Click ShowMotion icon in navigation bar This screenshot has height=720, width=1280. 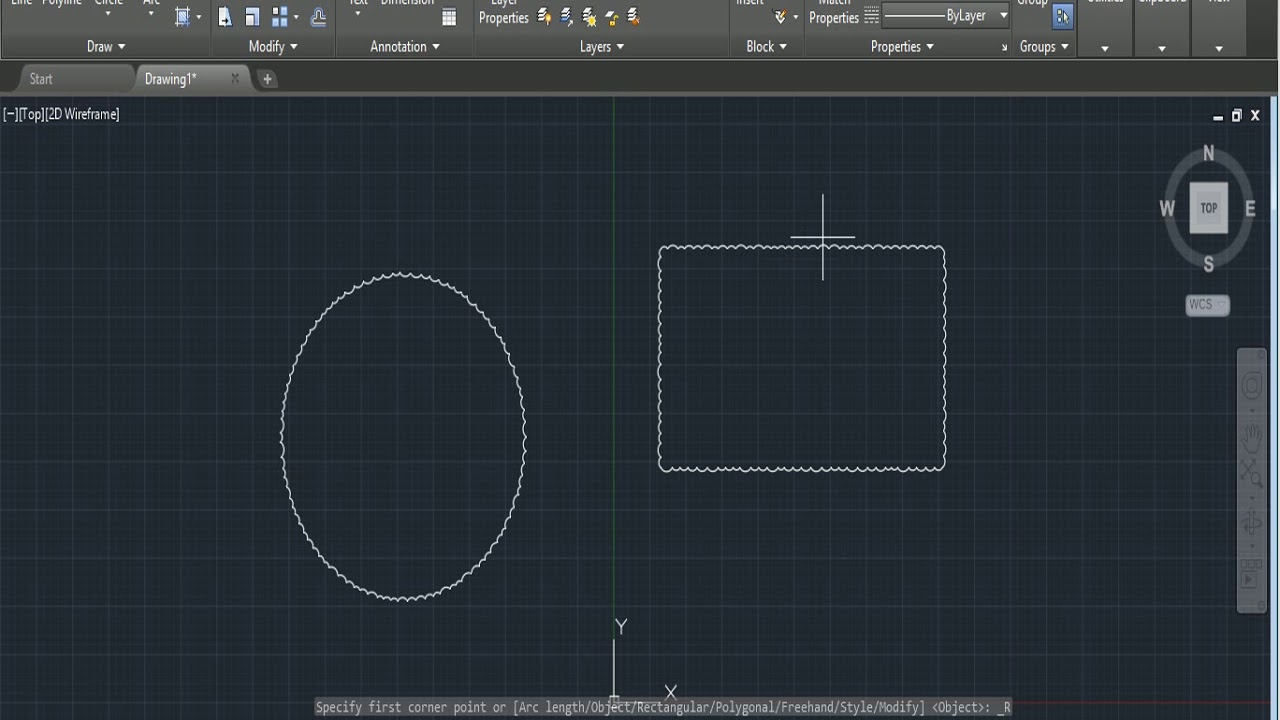point(1252,574)
